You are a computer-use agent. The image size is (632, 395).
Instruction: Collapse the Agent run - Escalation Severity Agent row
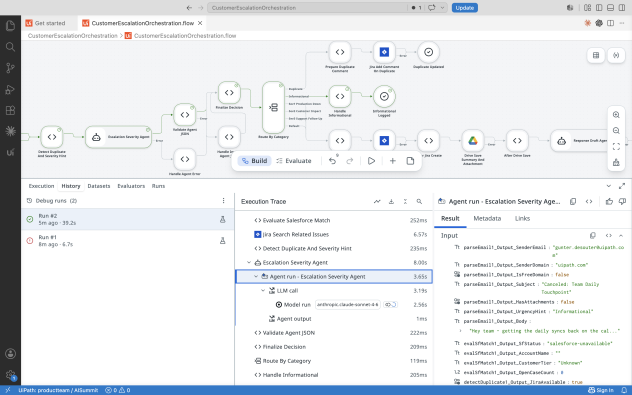click(x=256, y=276)
